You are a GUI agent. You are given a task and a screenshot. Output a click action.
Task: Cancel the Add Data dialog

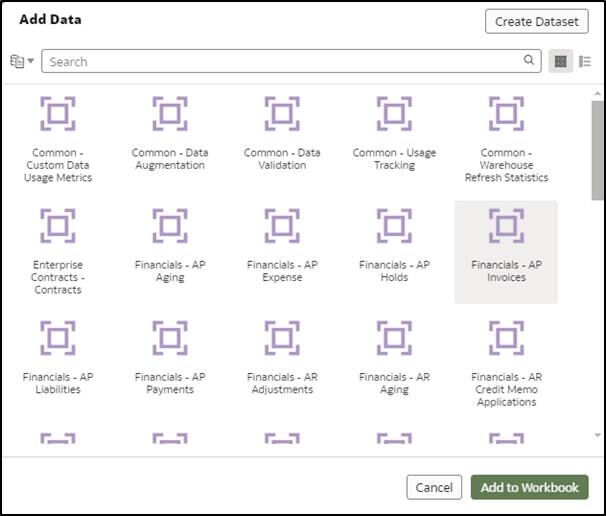tap(434, 487)
